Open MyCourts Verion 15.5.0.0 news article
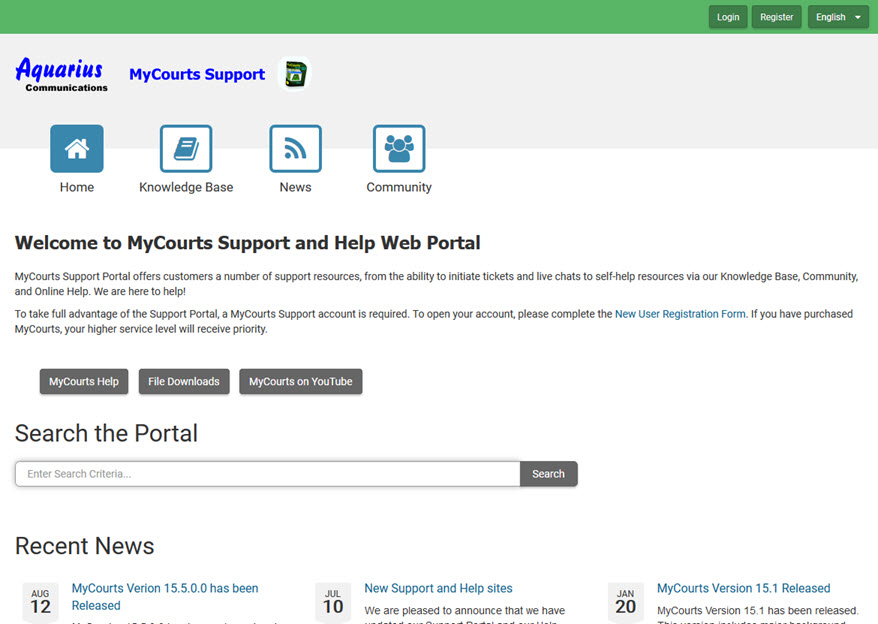 [x=165, y=597]
